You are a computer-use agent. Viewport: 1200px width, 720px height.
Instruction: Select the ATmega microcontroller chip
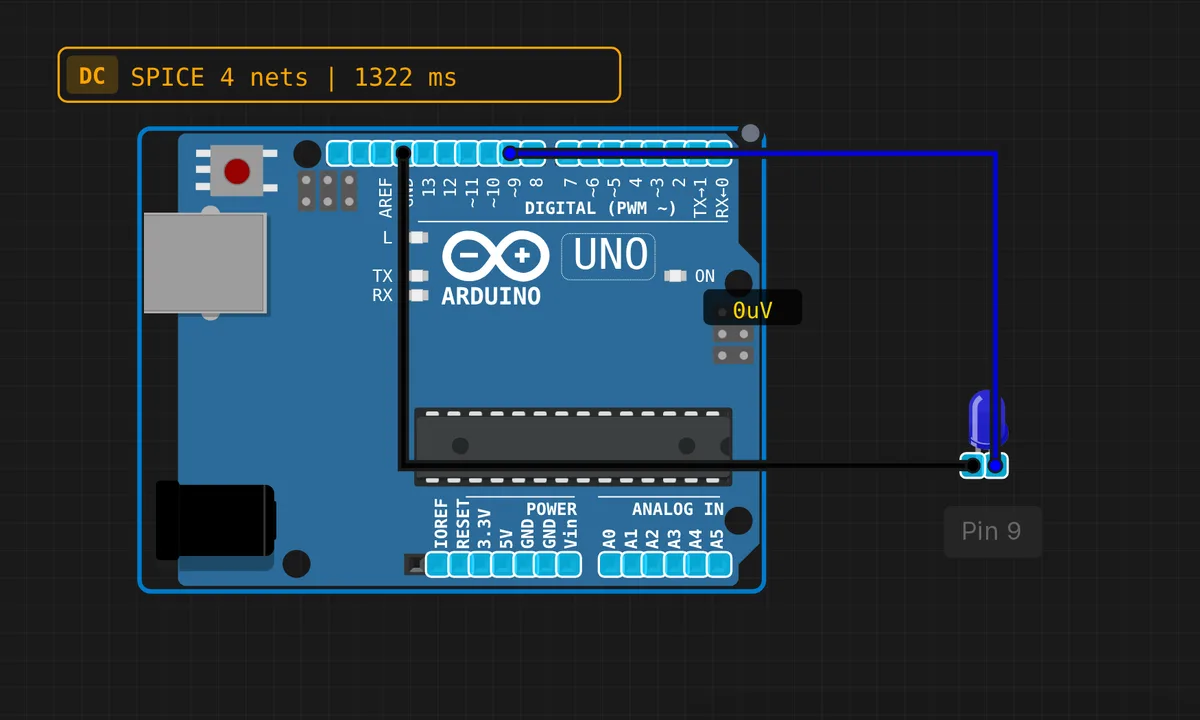tap(573, 447)
